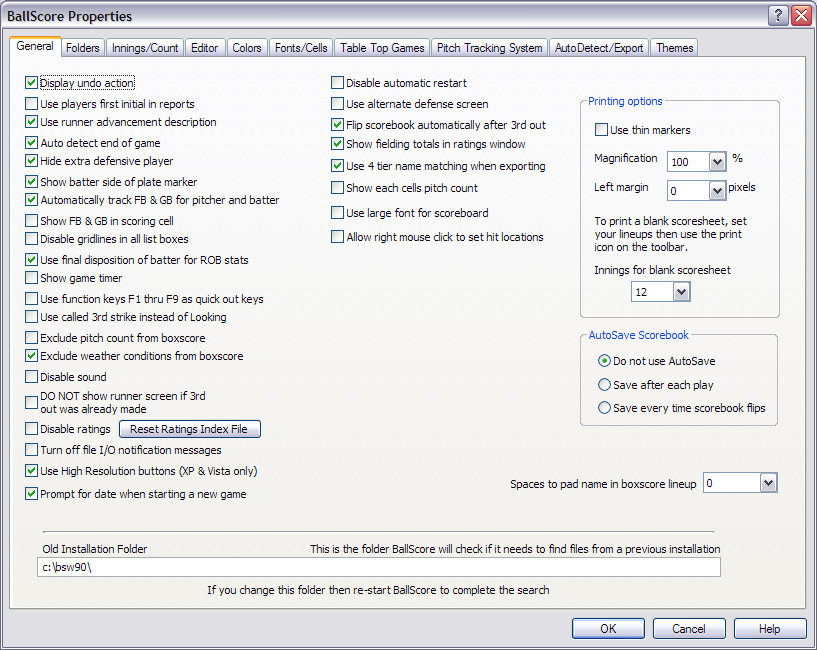Select the General tab
Screen dimensions: 817x650
click(35, 46)
